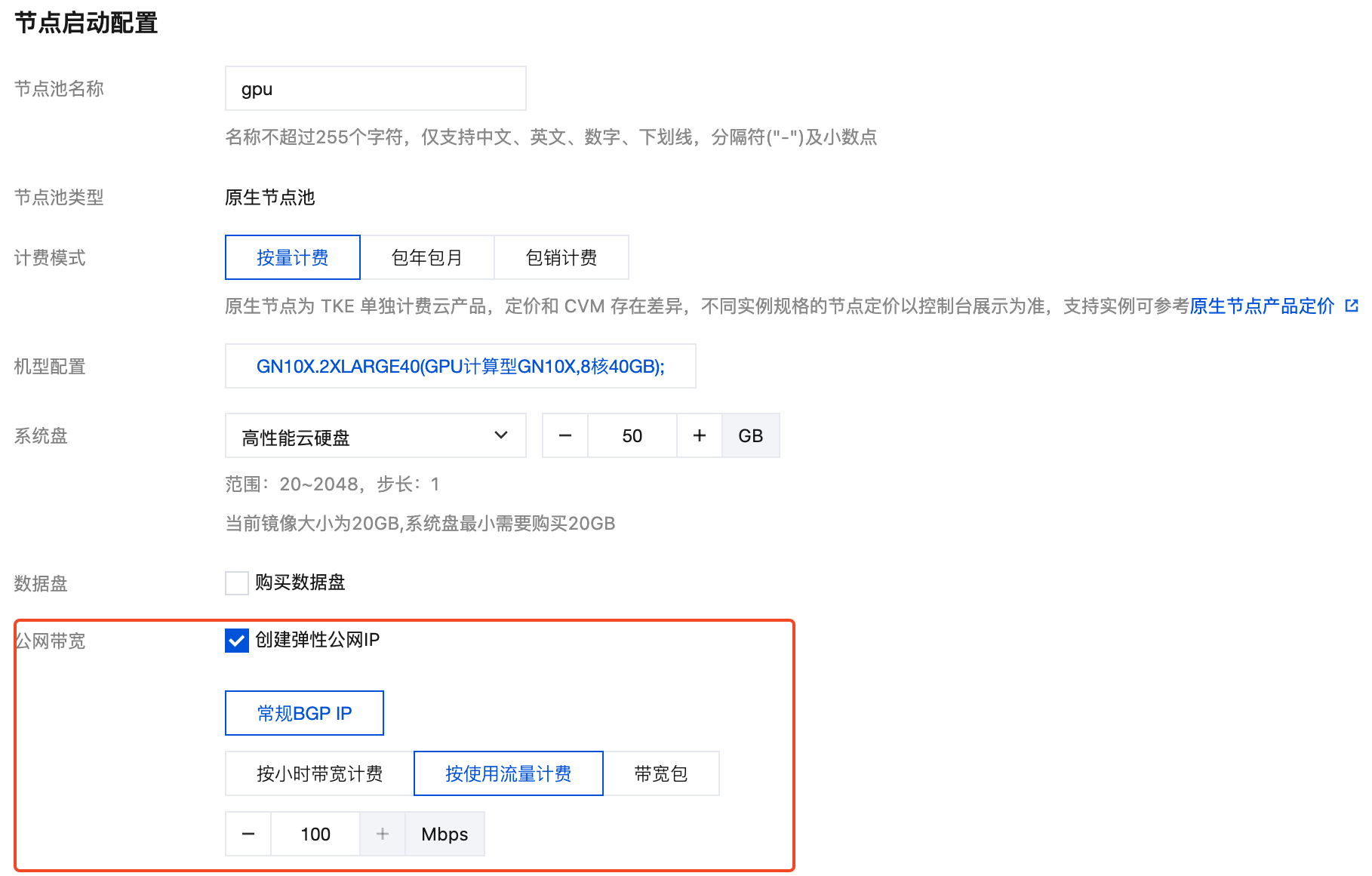Viewport: 1372px width, 876px height.
Task: Open the 高性能云硬盘 system disk dropdown
Action: [x=375, y=435]
